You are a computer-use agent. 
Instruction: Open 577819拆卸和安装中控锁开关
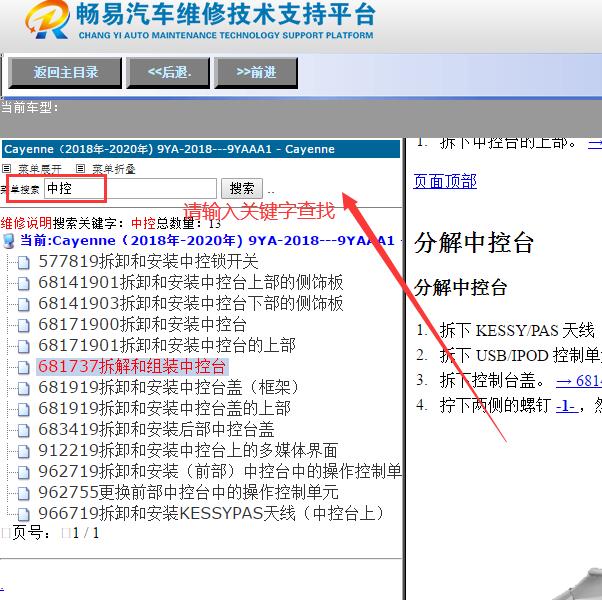pyautogui.click(x=148, y=262)
